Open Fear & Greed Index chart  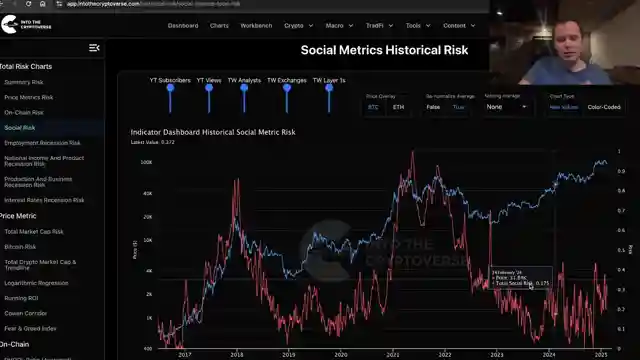pyautogui.click(x=30, y=328)
